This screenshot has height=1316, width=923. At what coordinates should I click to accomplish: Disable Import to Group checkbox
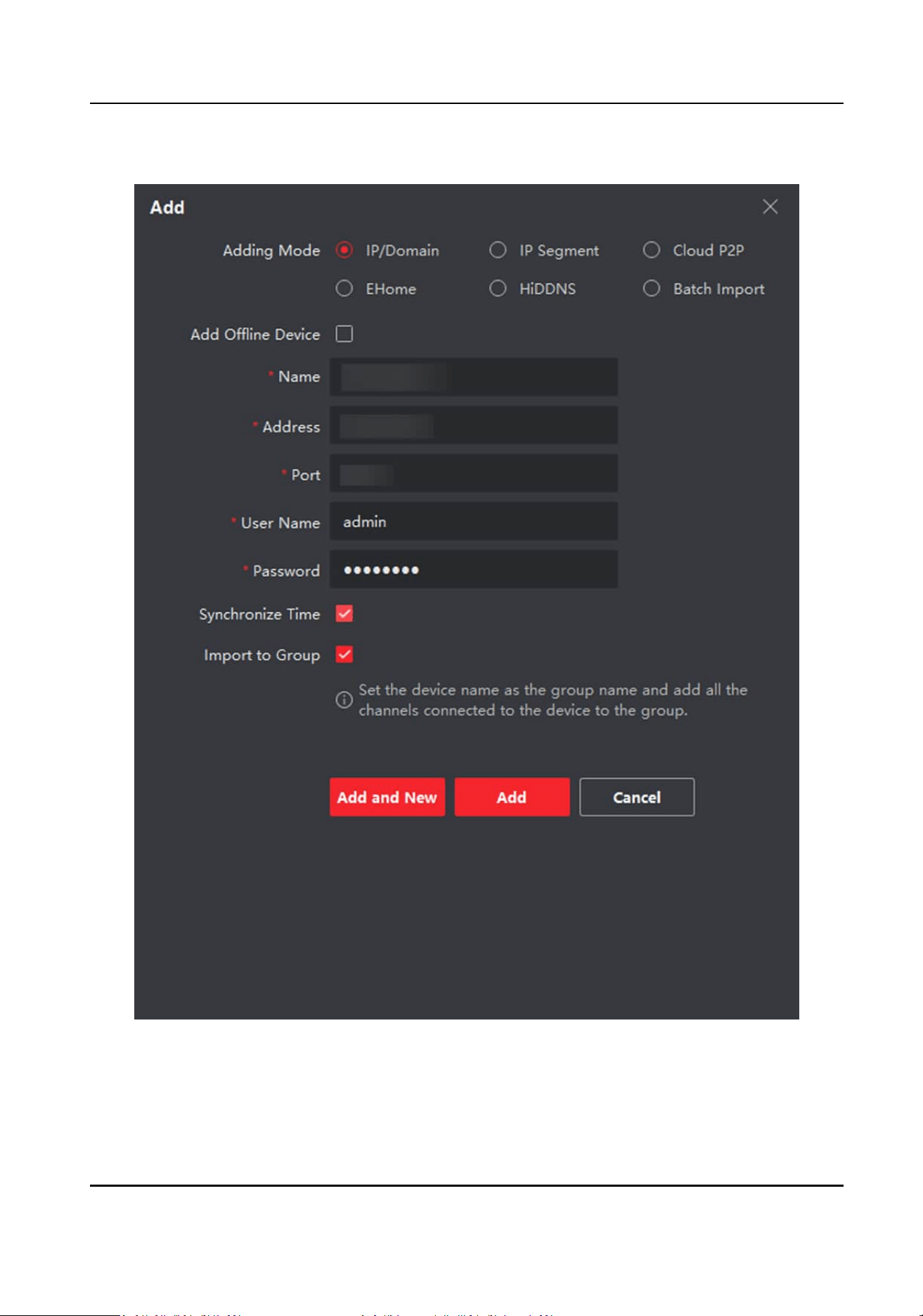click(344, 654)
